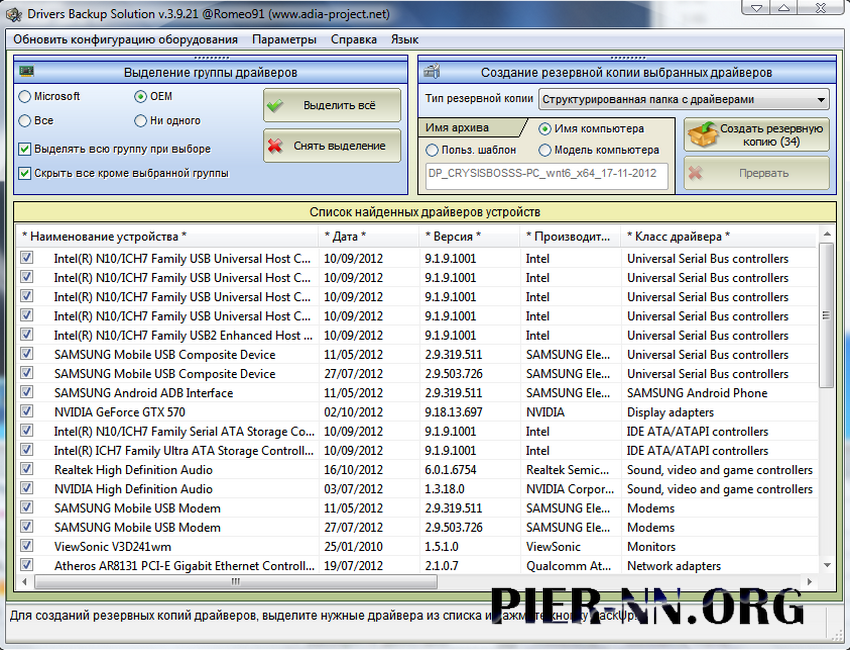Screen dimensions: 850x650
Task: Toggle Скрыть все кроме выбранной группы checkbox
Action: tap(24, 173)
